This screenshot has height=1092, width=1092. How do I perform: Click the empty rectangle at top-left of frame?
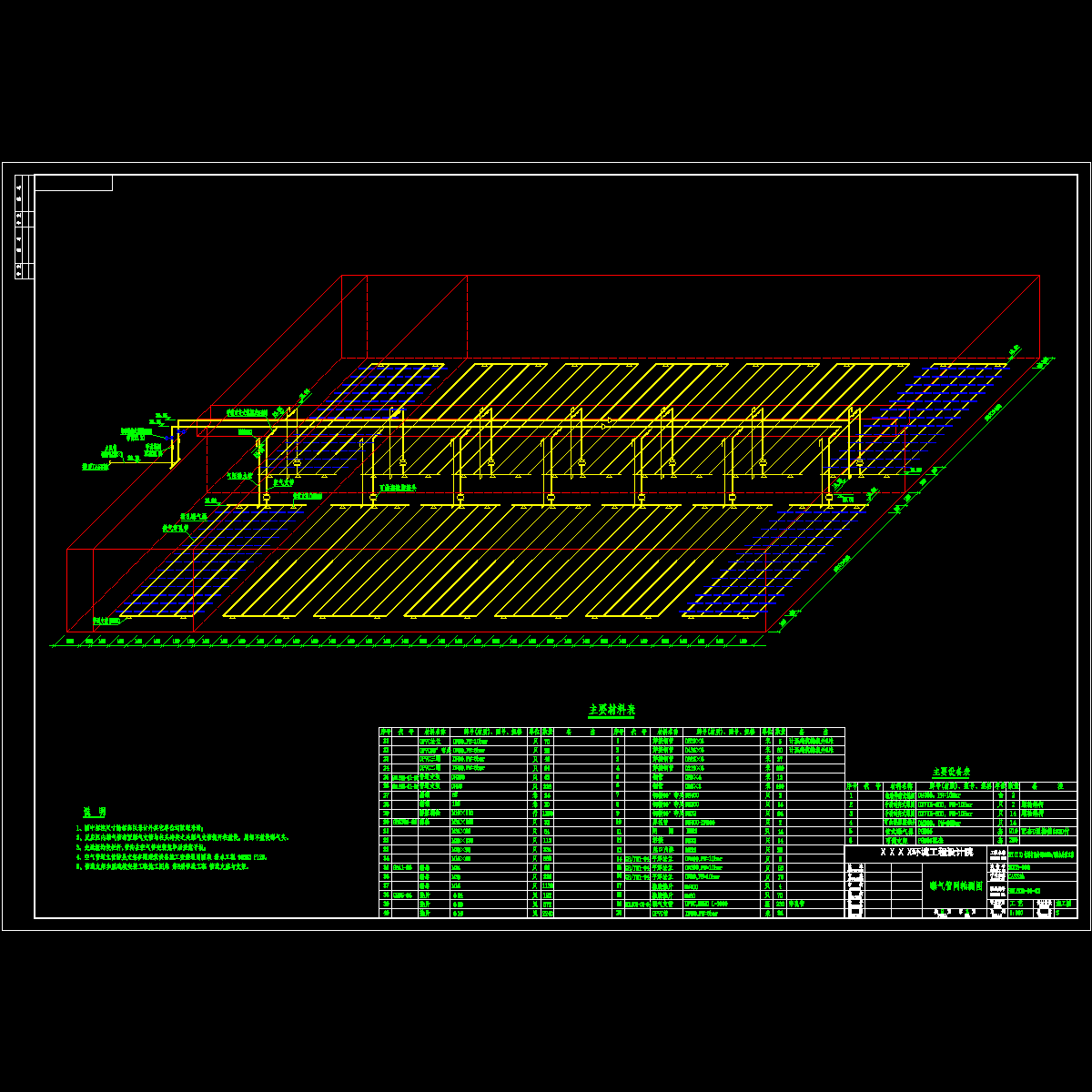pyautogui.click(x=74, y=183)
